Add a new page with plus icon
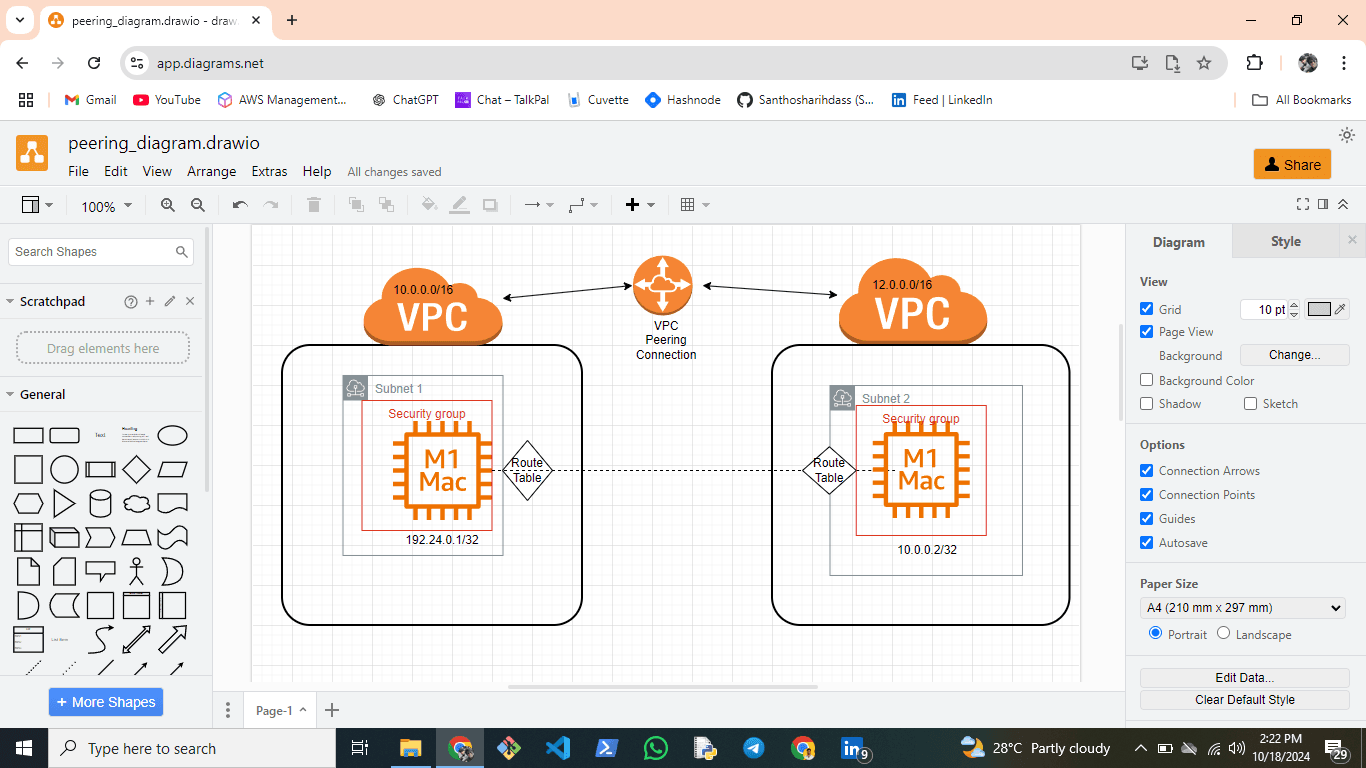1366x768 pixels. coord(333,710)
